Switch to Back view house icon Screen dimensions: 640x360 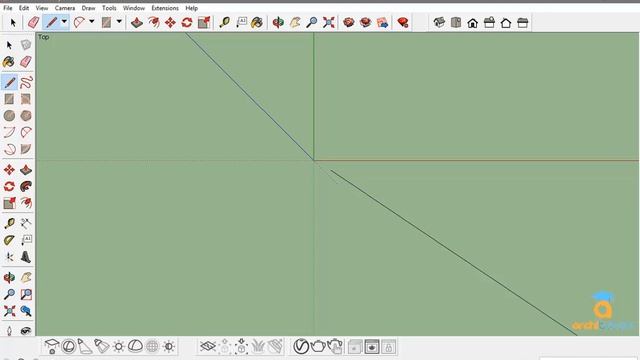[506, 22]
